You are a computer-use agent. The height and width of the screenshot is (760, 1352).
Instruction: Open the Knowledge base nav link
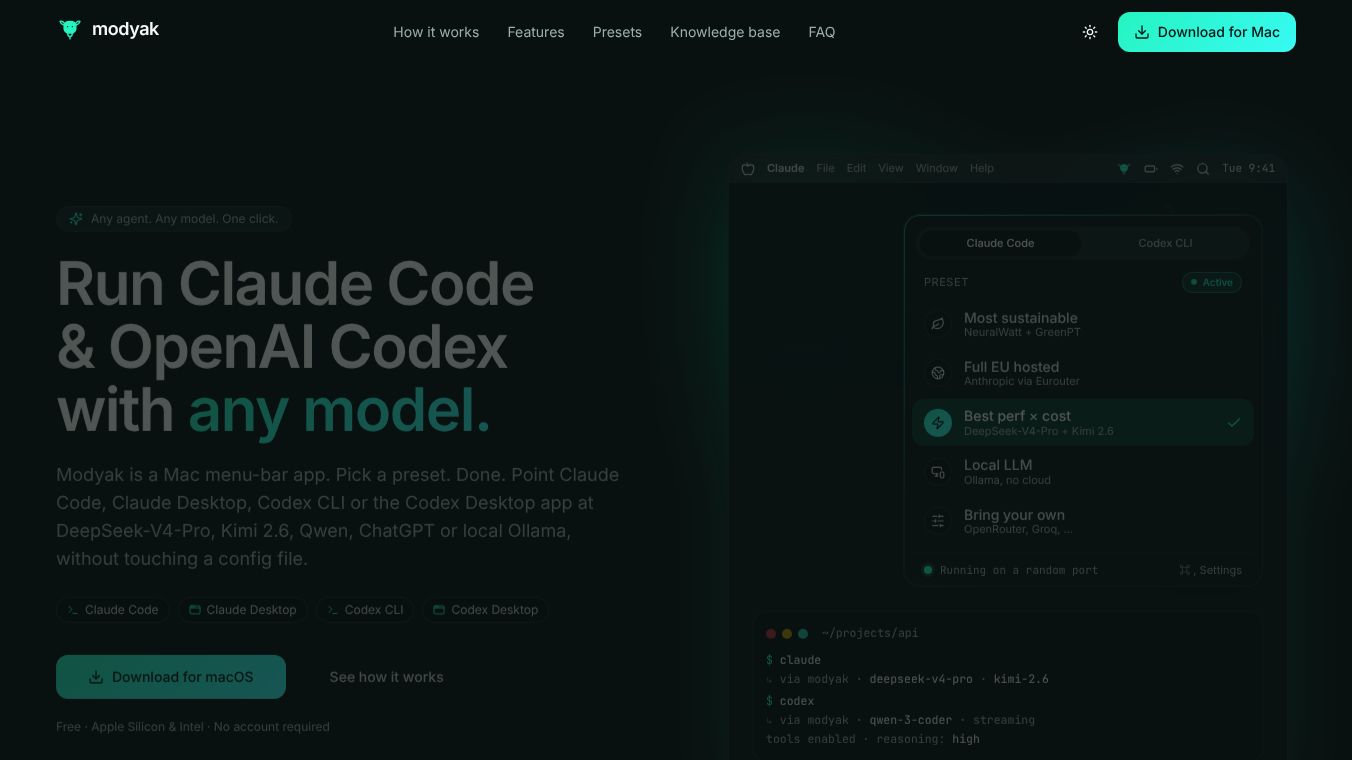(725, 32)
